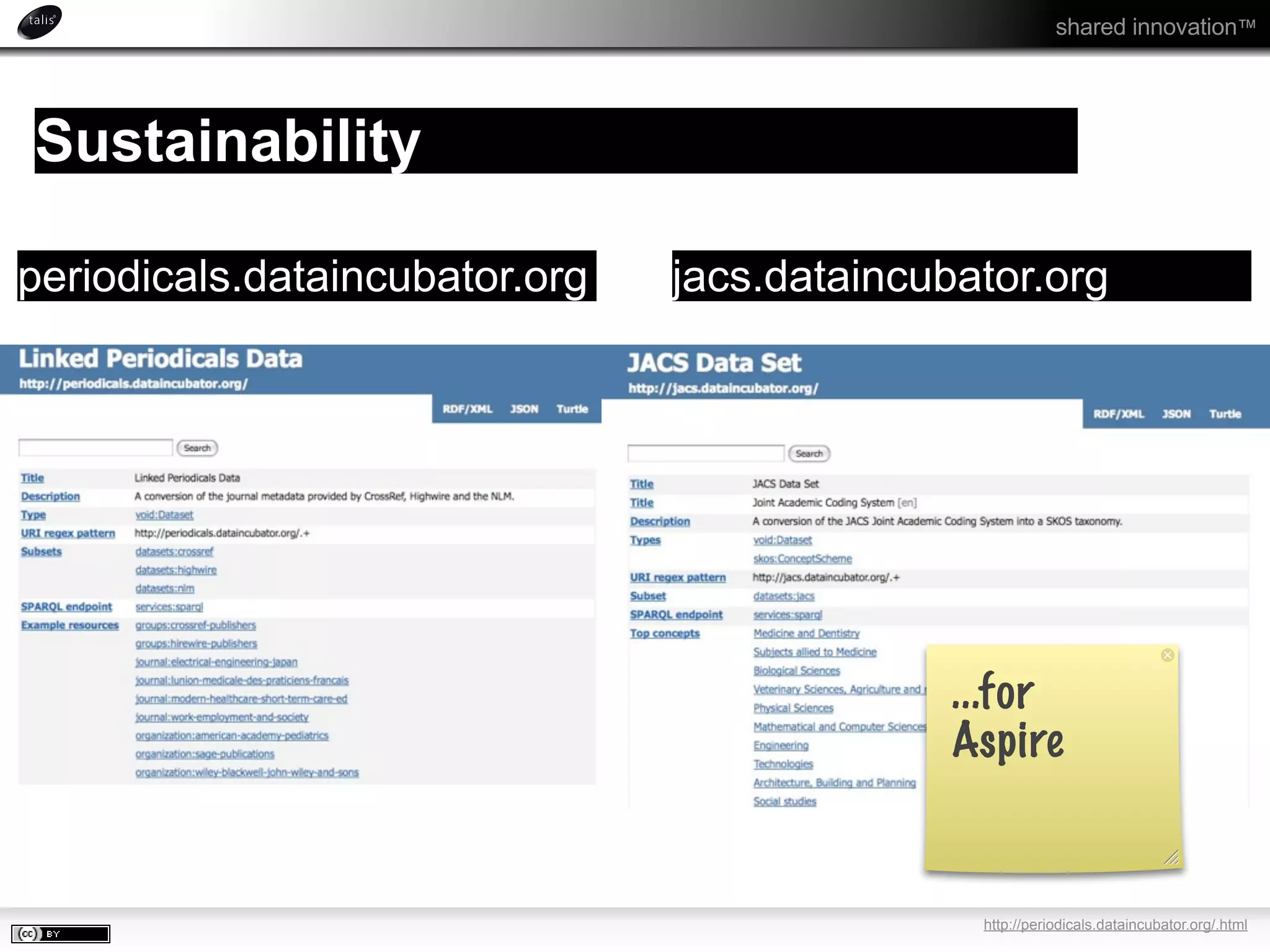
Task: Click the Subsets property label
Action: click(x=41, y=552)
